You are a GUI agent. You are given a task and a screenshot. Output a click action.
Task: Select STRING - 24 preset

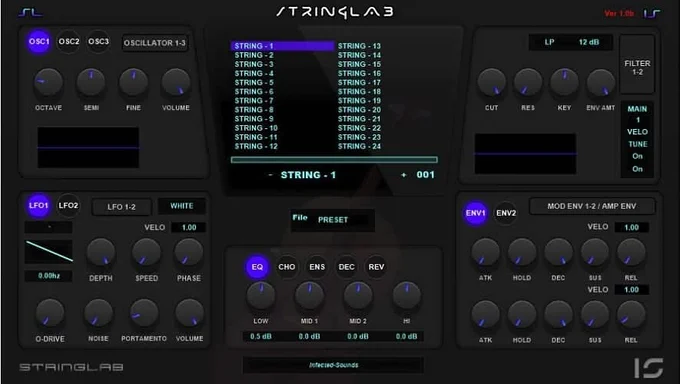pyautogui.click(x=359, y=146)
